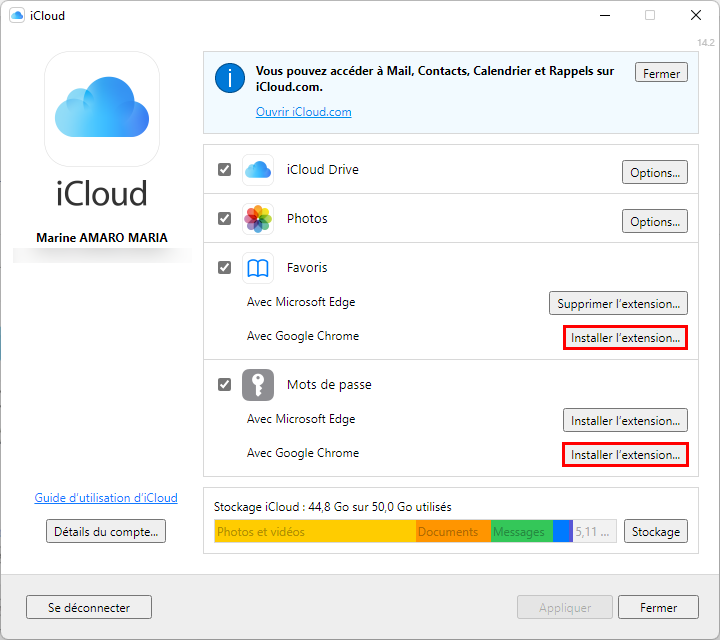Click the Favoris open-book icon

coord(258,268)
